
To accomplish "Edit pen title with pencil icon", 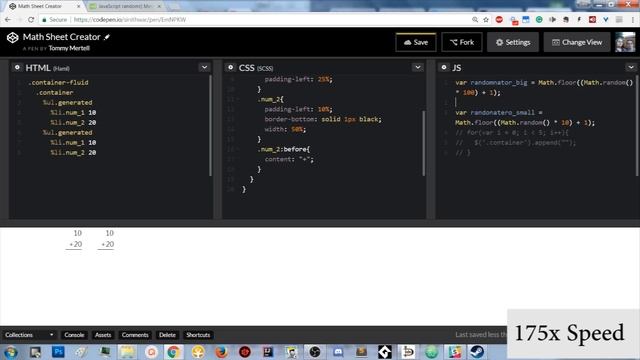I will [107, 37].
